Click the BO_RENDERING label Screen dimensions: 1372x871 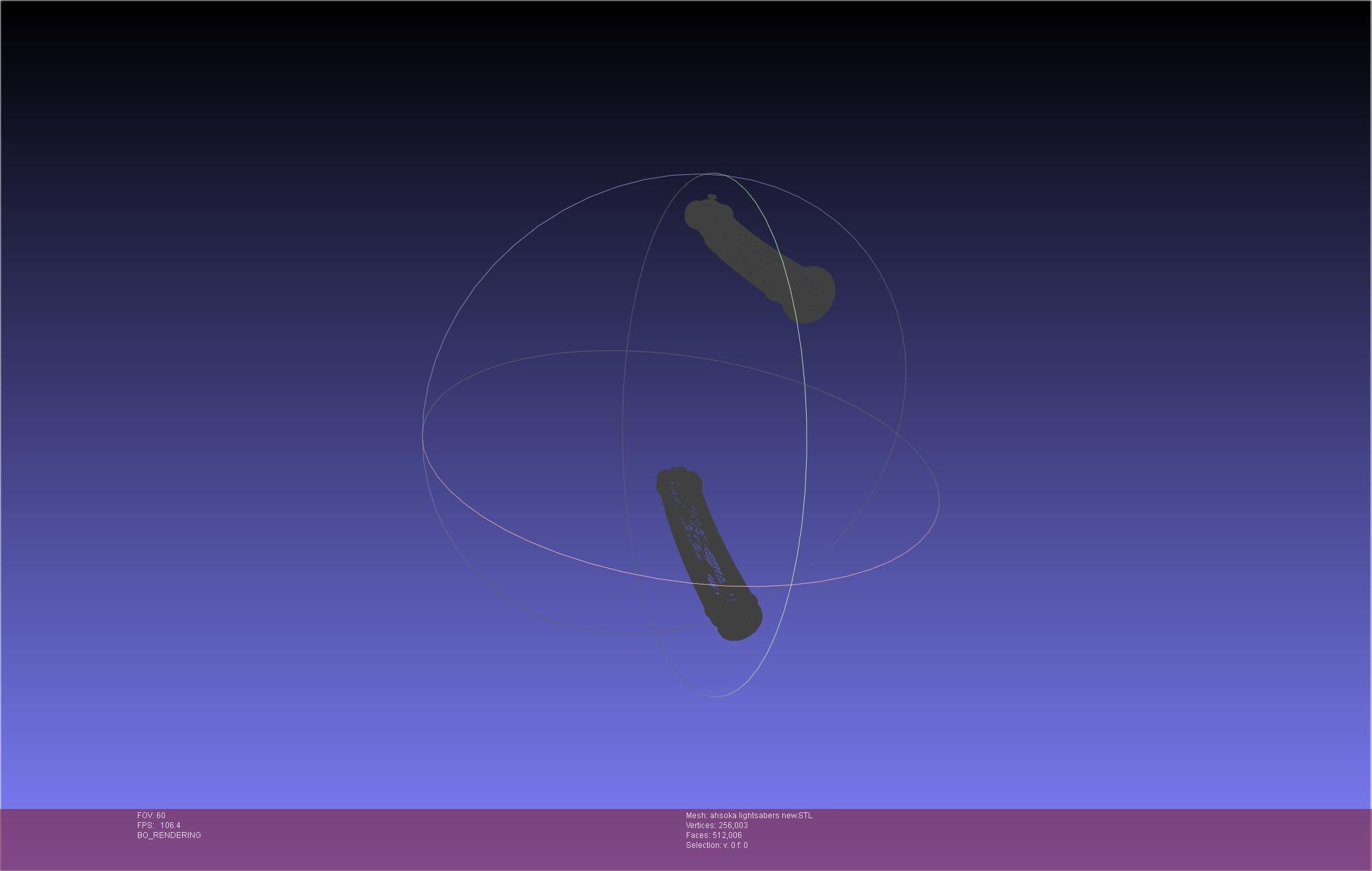coord(169,835)
